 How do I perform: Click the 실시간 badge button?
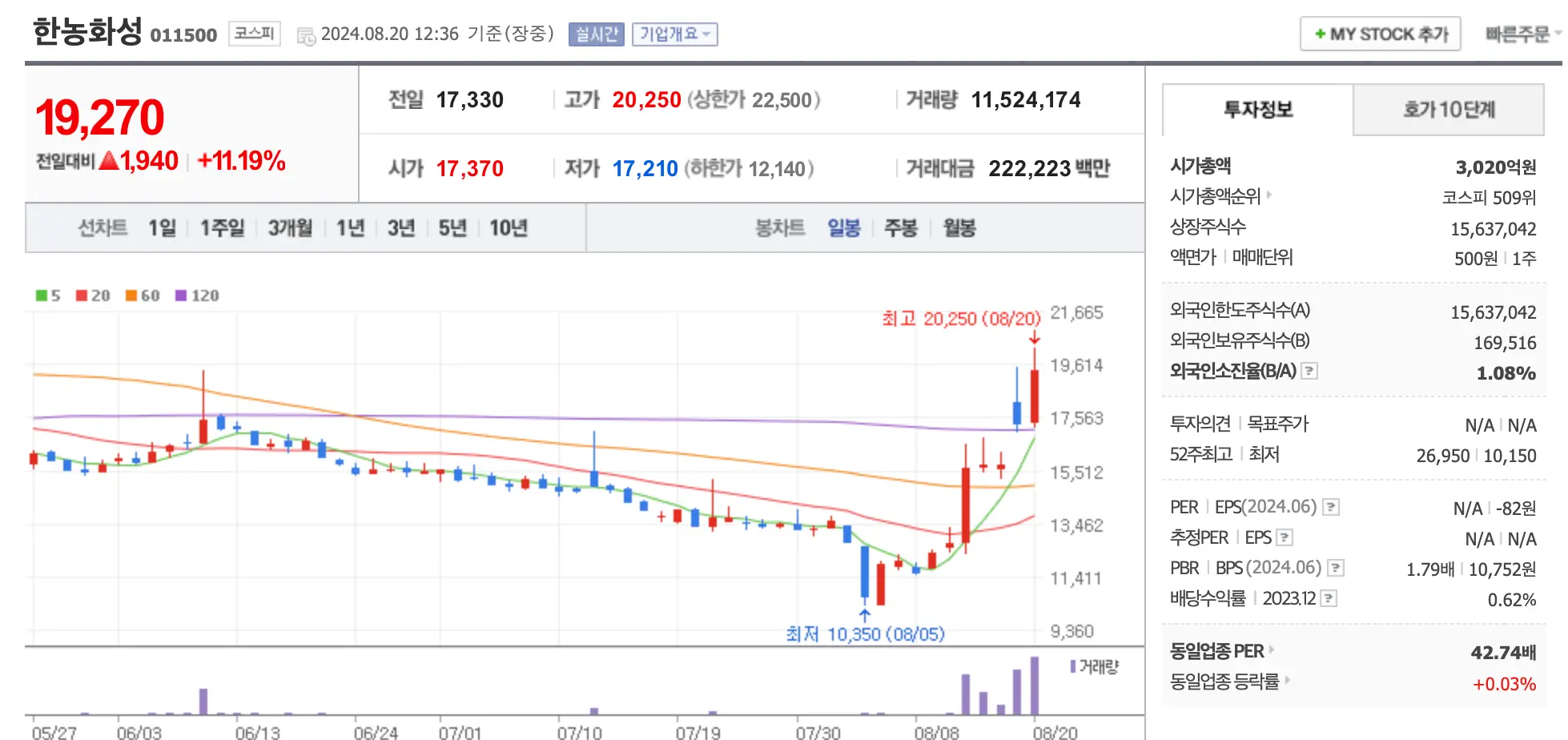pyautogui.click(x=596, y=34)
